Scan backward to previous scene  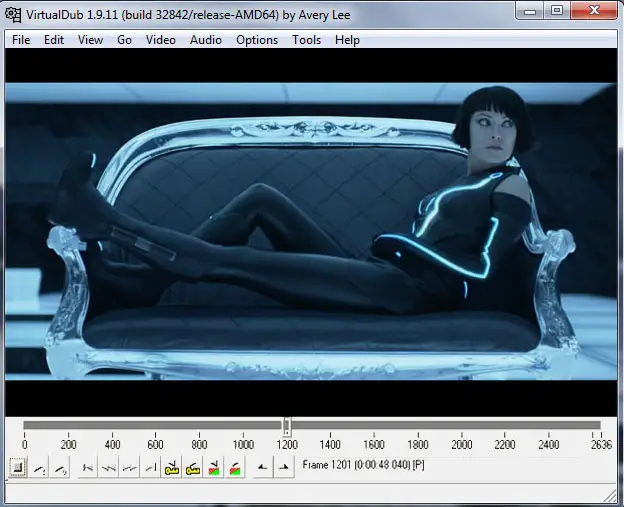(214, 467)
